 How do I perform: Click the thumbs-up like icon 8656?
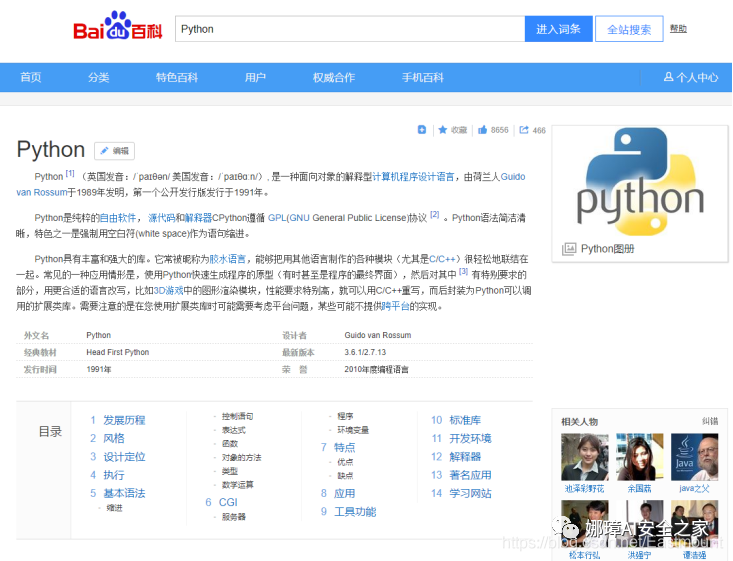coord(482,129)
